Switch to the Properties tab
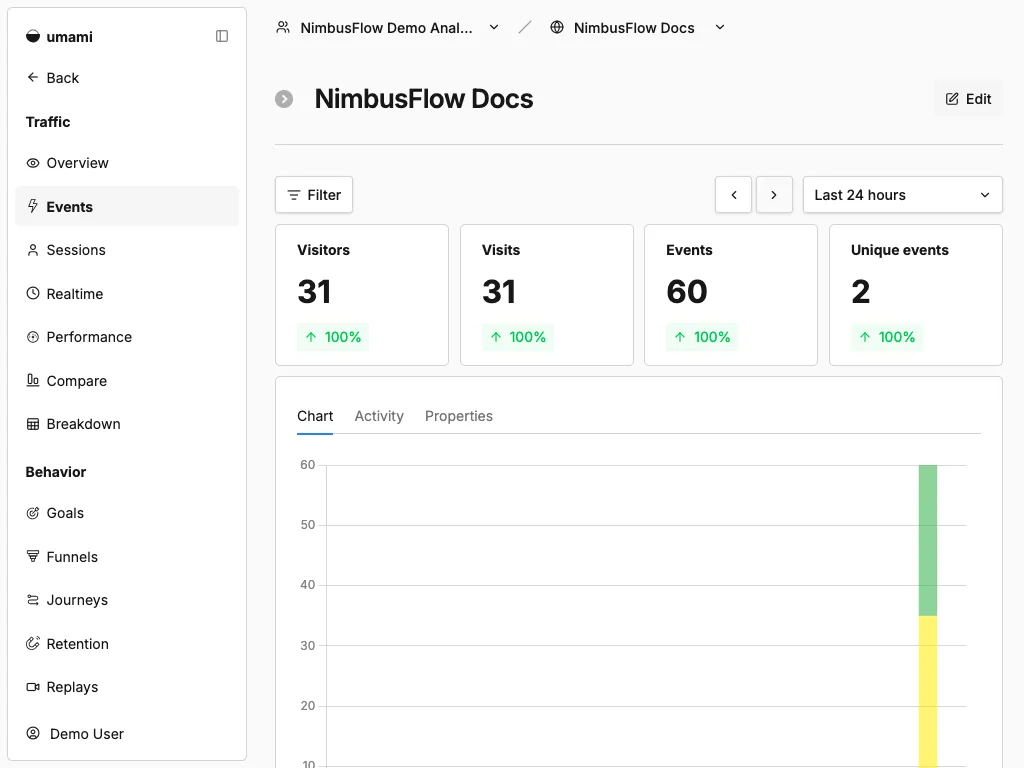 point(458,416)
